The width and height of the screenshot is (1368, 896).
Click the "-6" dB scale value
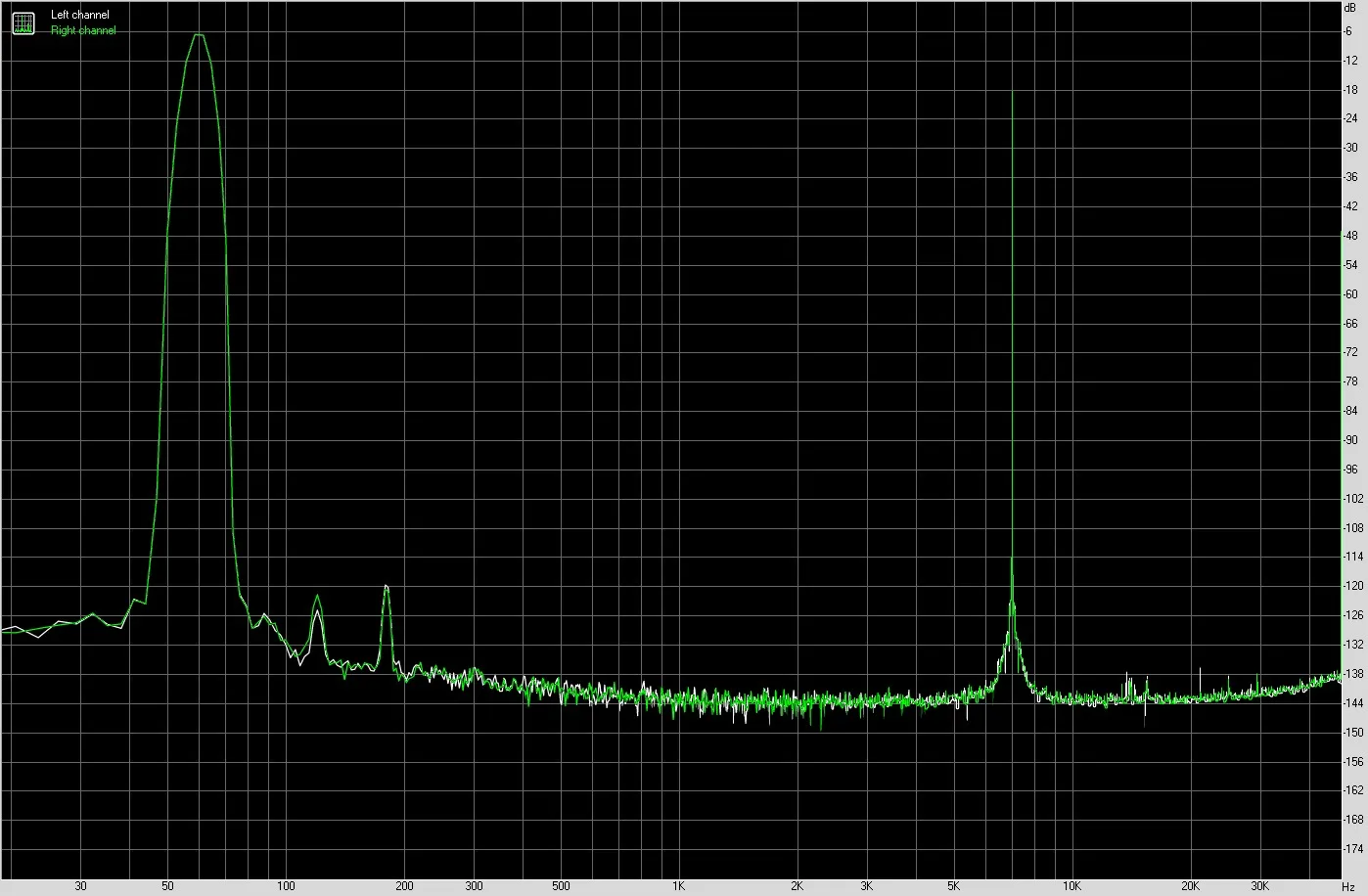click(x=1348, y=31)
